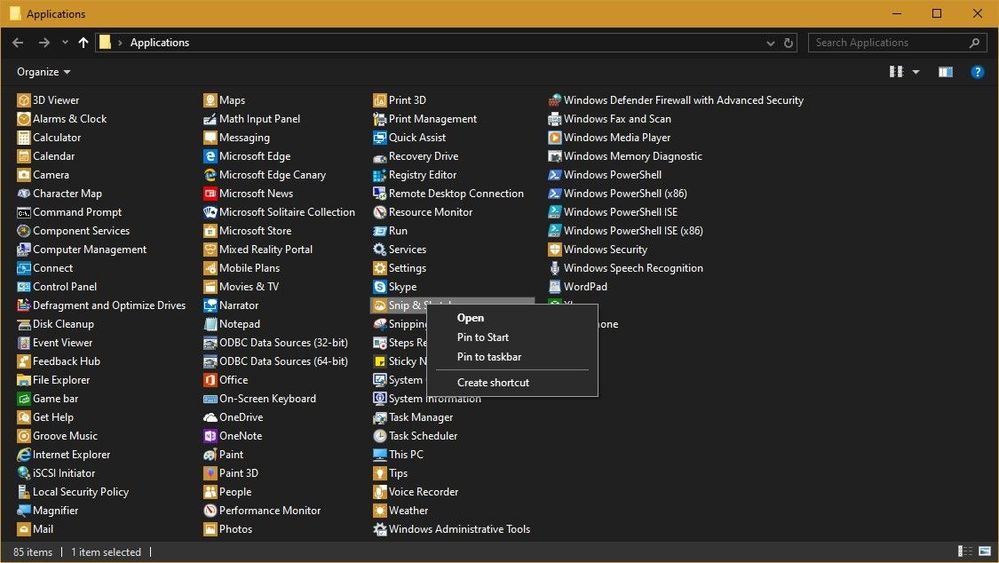Go up one folder level
The height and width of the screenshot is (563, 999).
83,43
